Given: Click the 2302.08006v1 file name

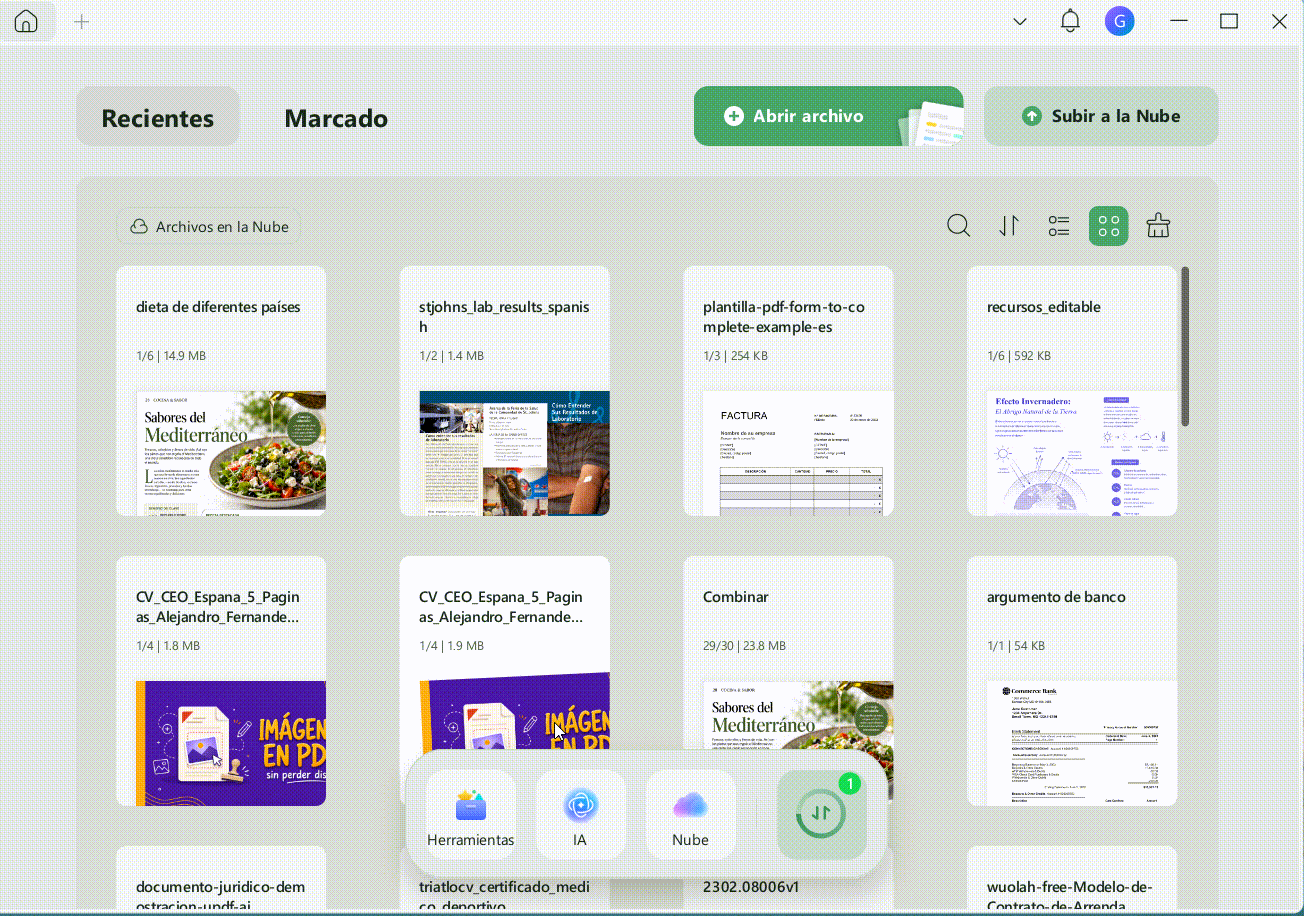Looking at the screenshot, I should (751, 887).
